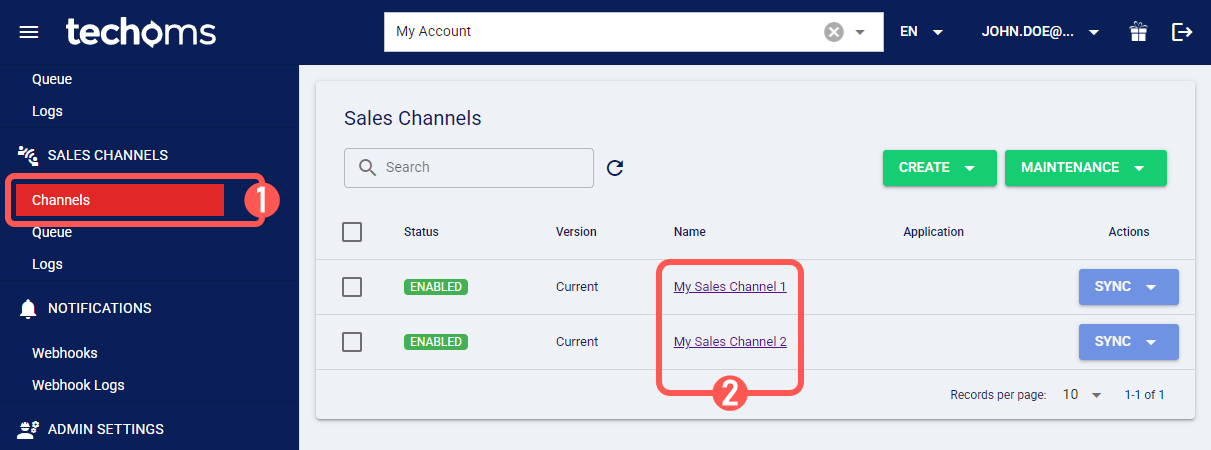Viewport: 1211px width, 450px height.
Task: Select Channels in the sidebar
Action: (119, 200)
